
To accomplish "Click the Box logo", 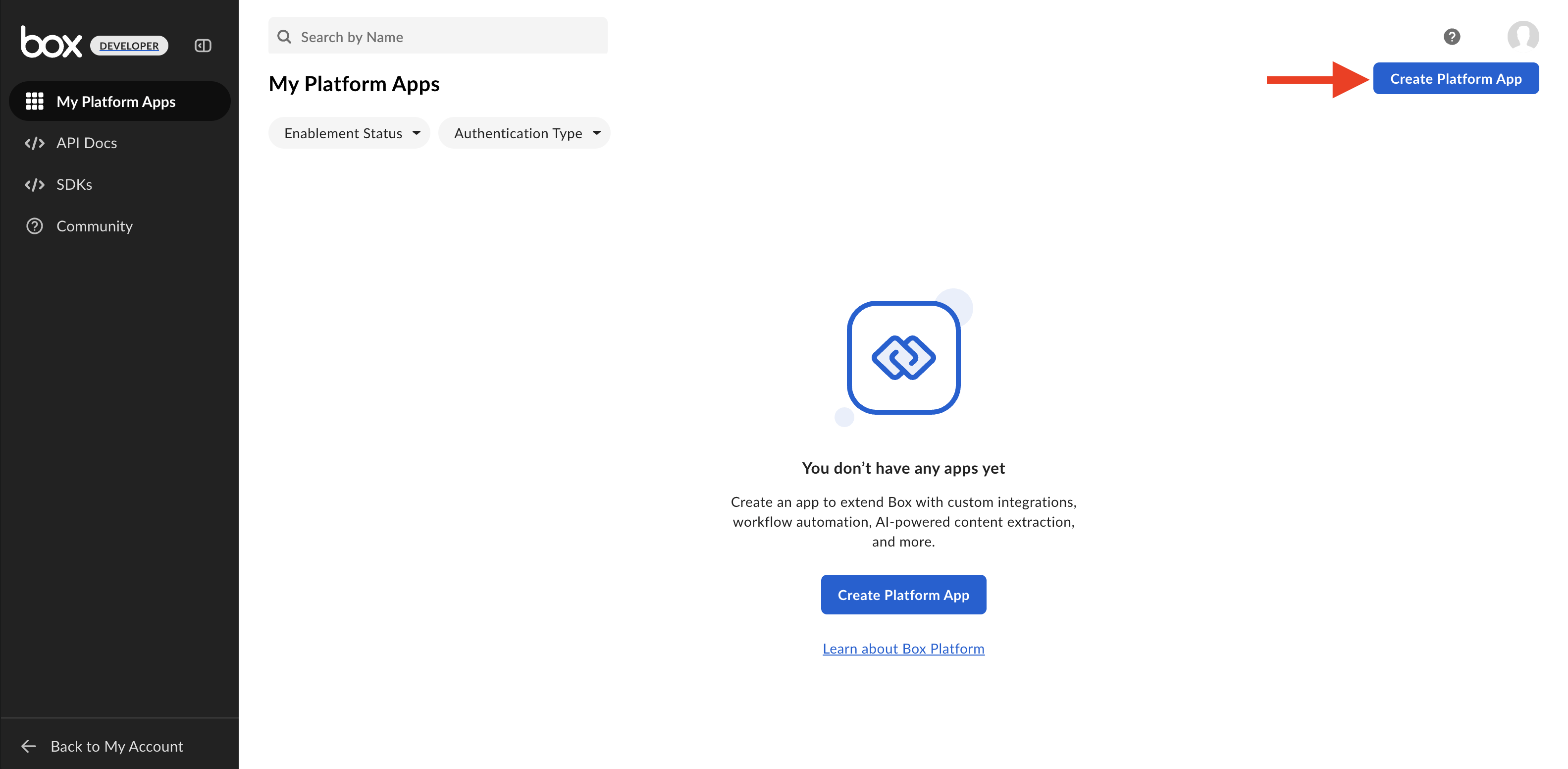I will [x=51, y=43].
